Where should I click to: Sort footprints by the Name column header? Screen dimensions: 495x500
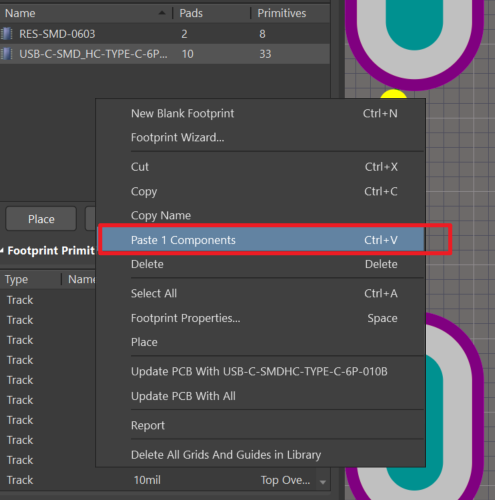(86, 13)
